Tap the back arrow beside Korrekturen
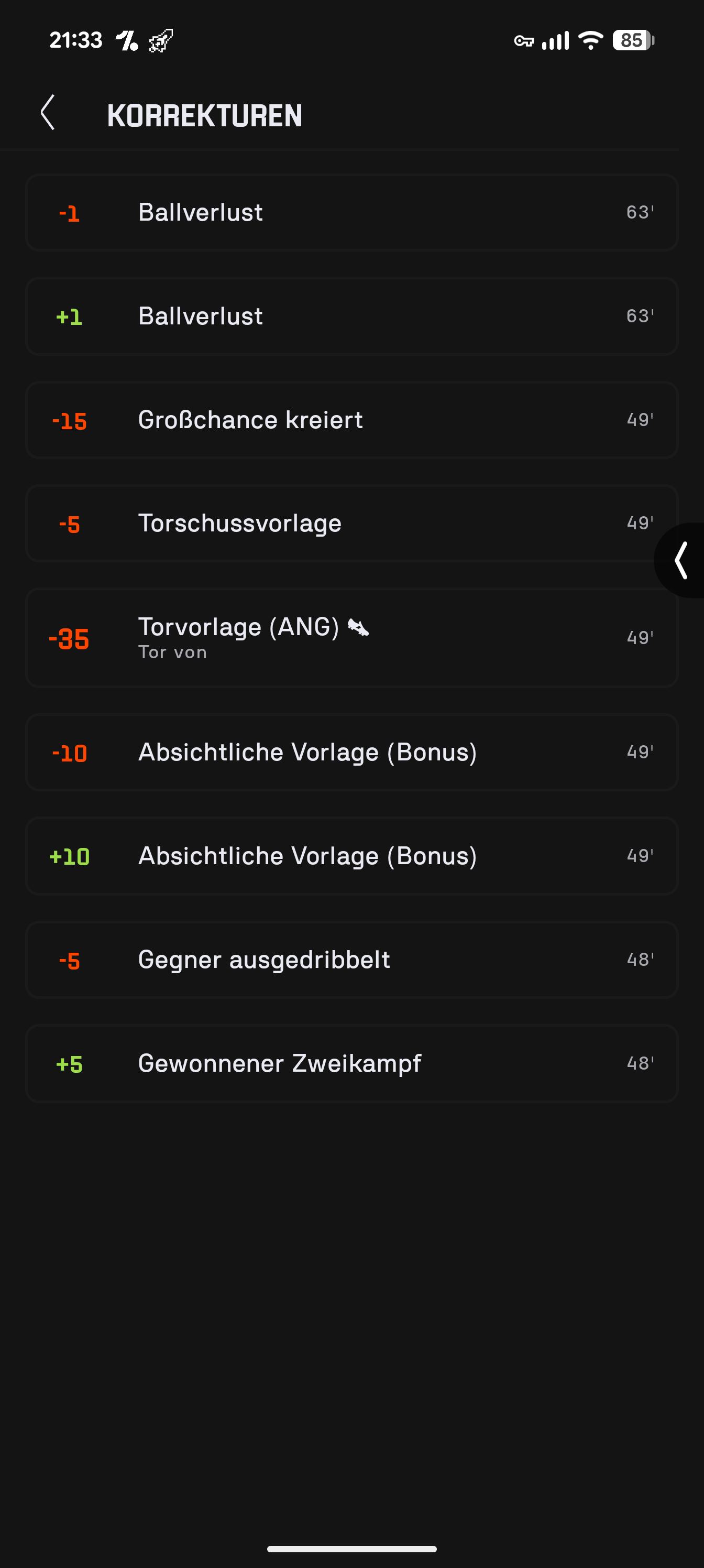The height and width of the screenshot is (1568, 704). click(x=48, y=113)
